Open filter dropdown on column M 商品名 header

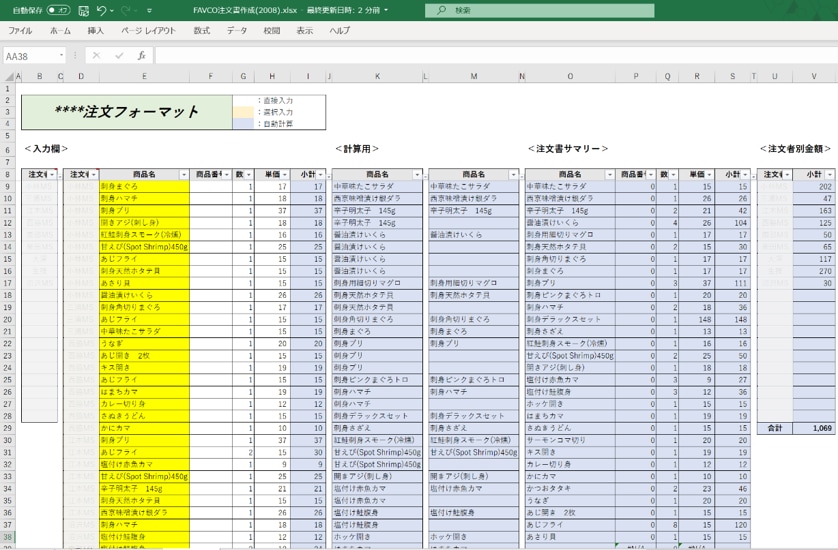coord(513,175)
